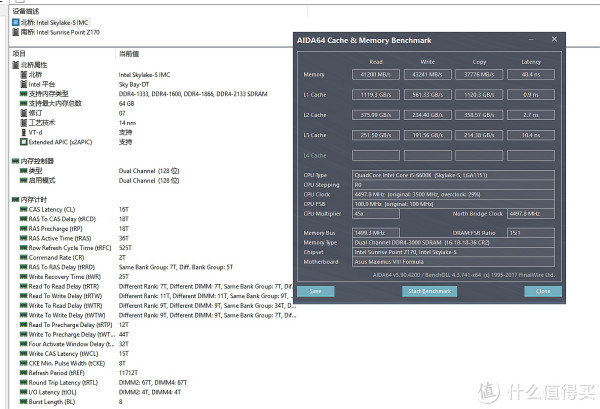Select the tRFC value 525T
600x409 pixels.
(x=125, y=248)
